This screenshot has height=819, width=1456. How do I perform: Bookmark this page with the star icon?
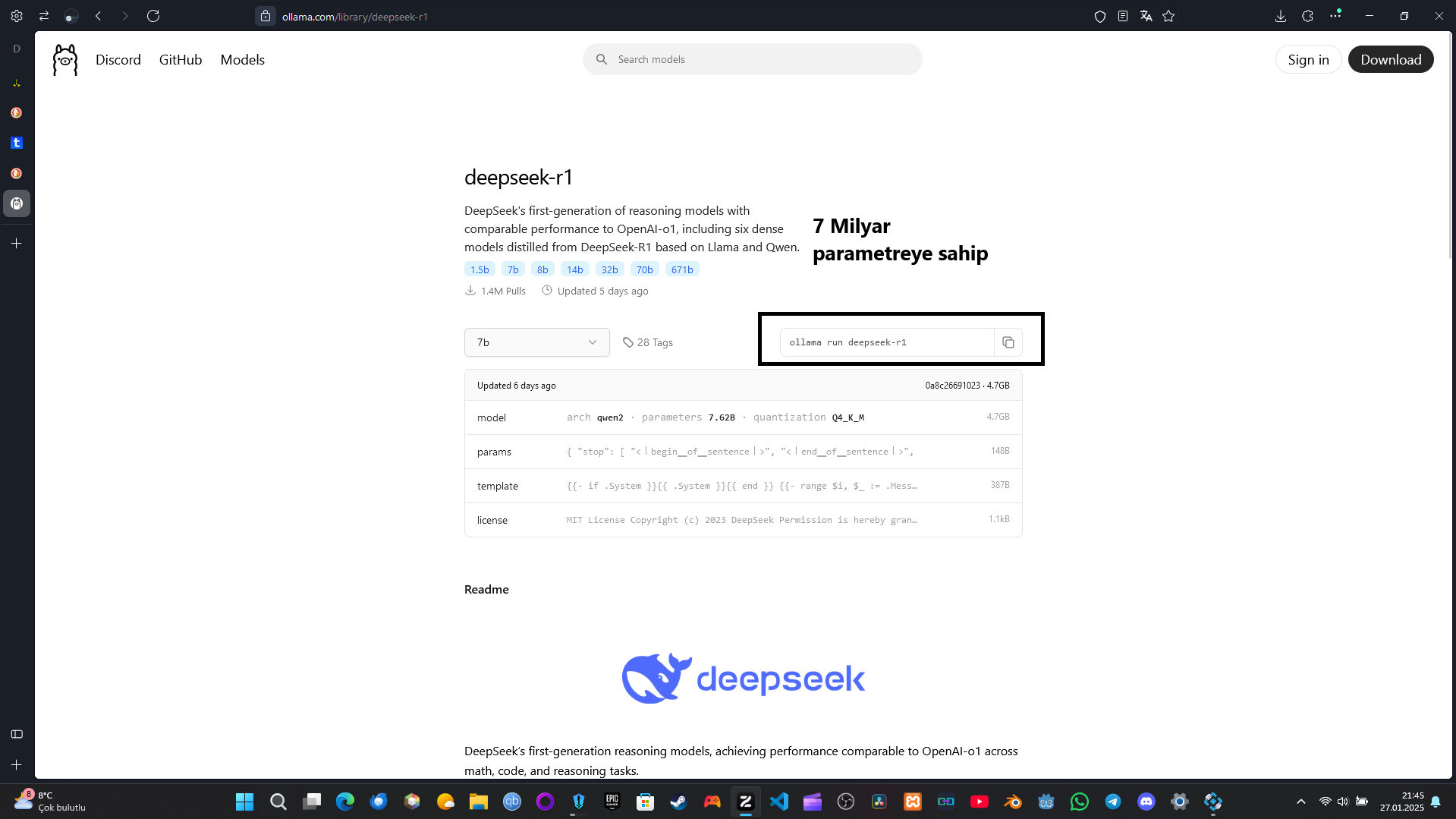(x=1168, y=16)
